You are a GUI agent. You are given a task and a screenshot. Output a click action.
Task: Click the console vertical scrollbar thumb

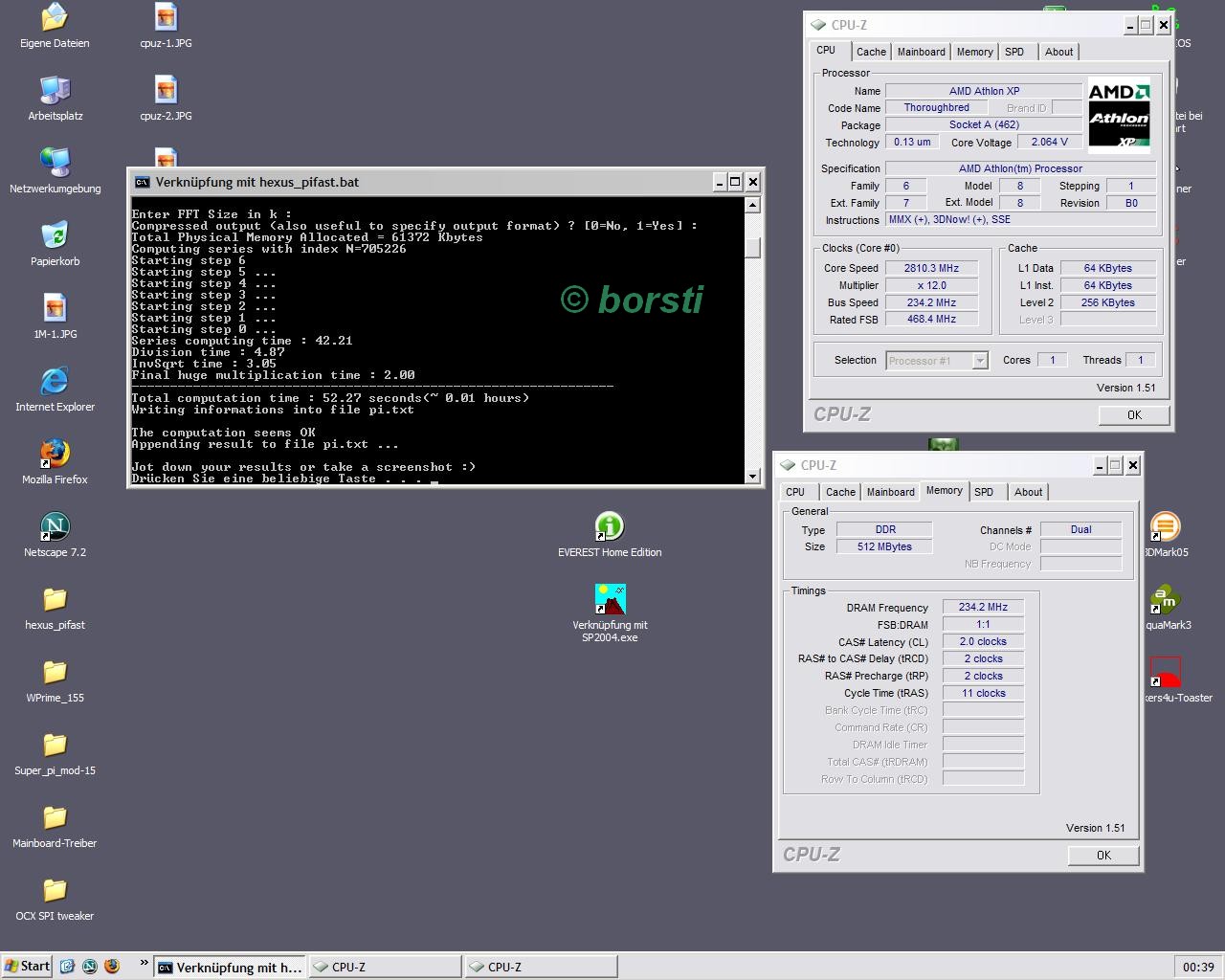[x=752, y=247]
